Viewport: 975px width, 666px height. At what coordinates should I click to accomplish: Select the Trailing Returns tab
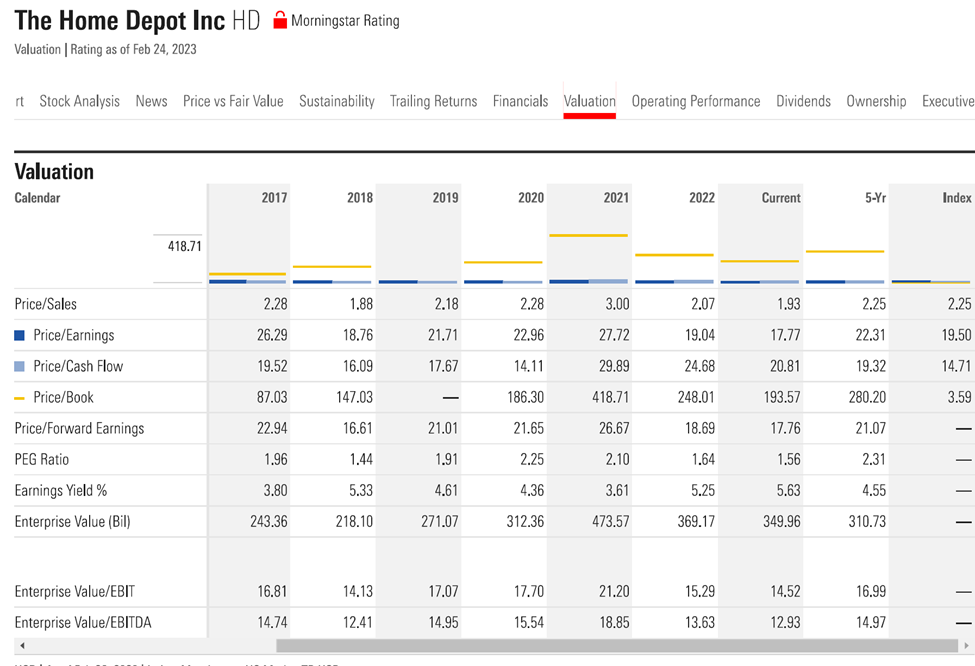pos(433,101)
